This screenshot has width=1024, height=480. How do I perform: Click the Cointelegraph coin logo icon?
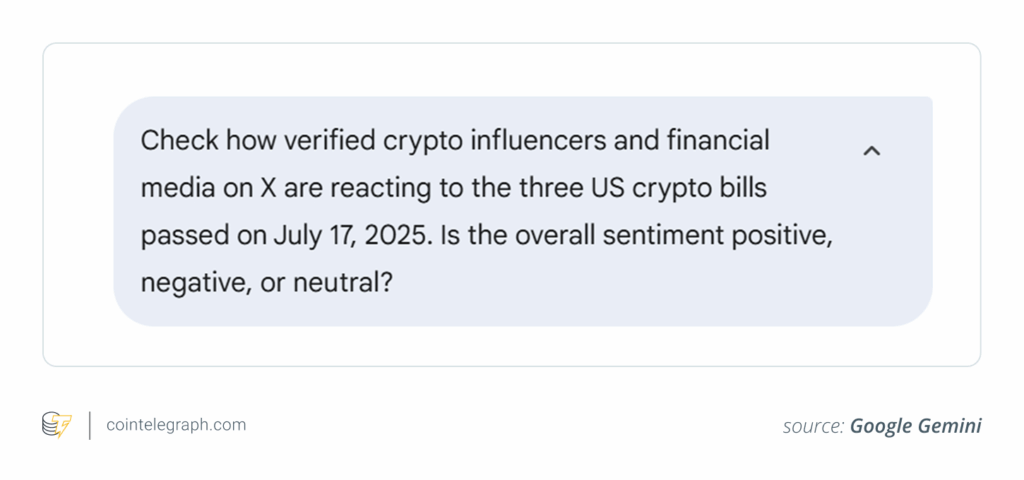(x=56, y=425)
